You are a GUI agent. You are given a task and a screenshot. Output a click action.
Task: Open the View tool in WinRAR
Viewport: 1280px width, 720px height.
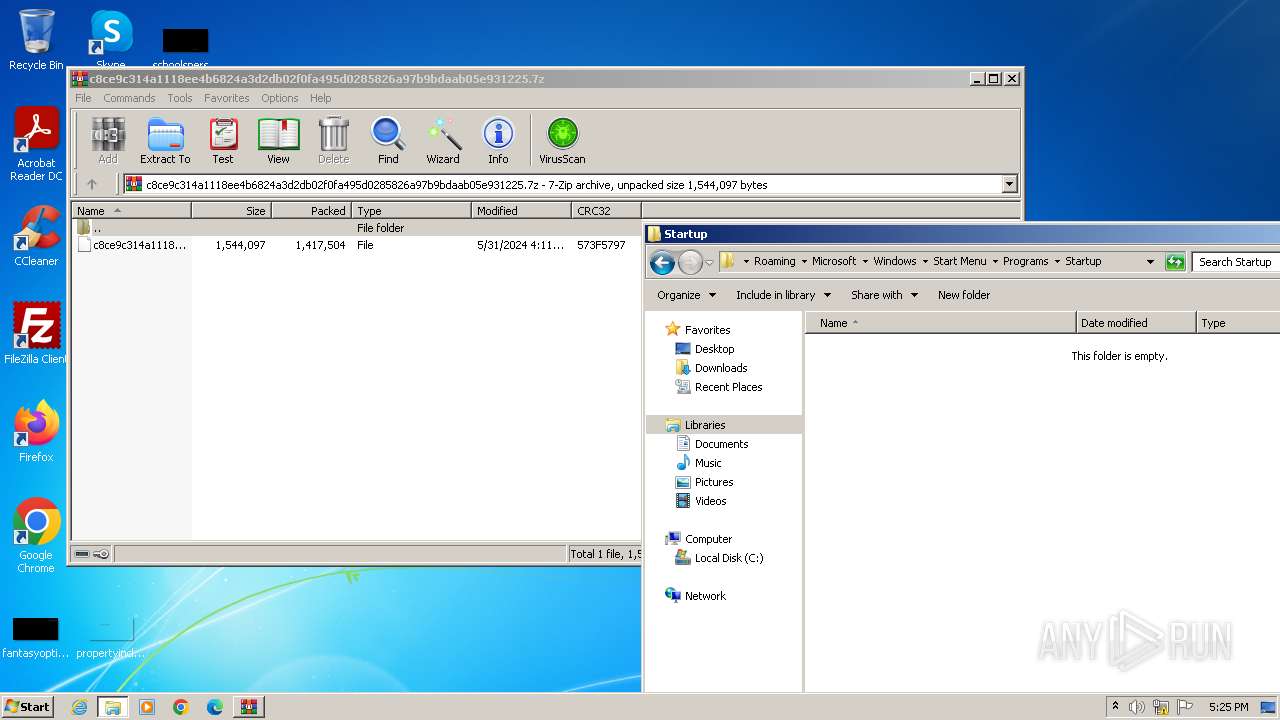point(278,141)
